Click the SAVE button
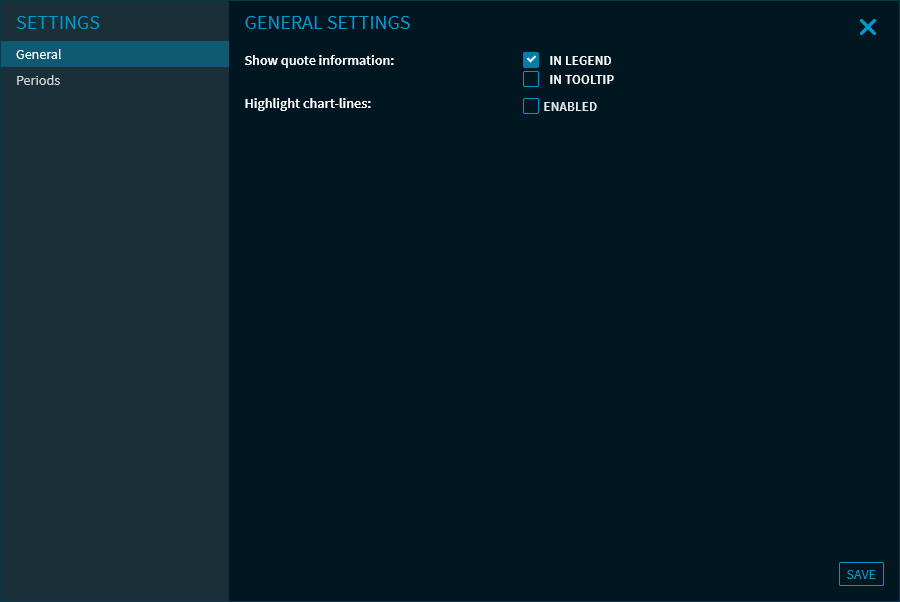900x602 pixels. click(860, 574)
